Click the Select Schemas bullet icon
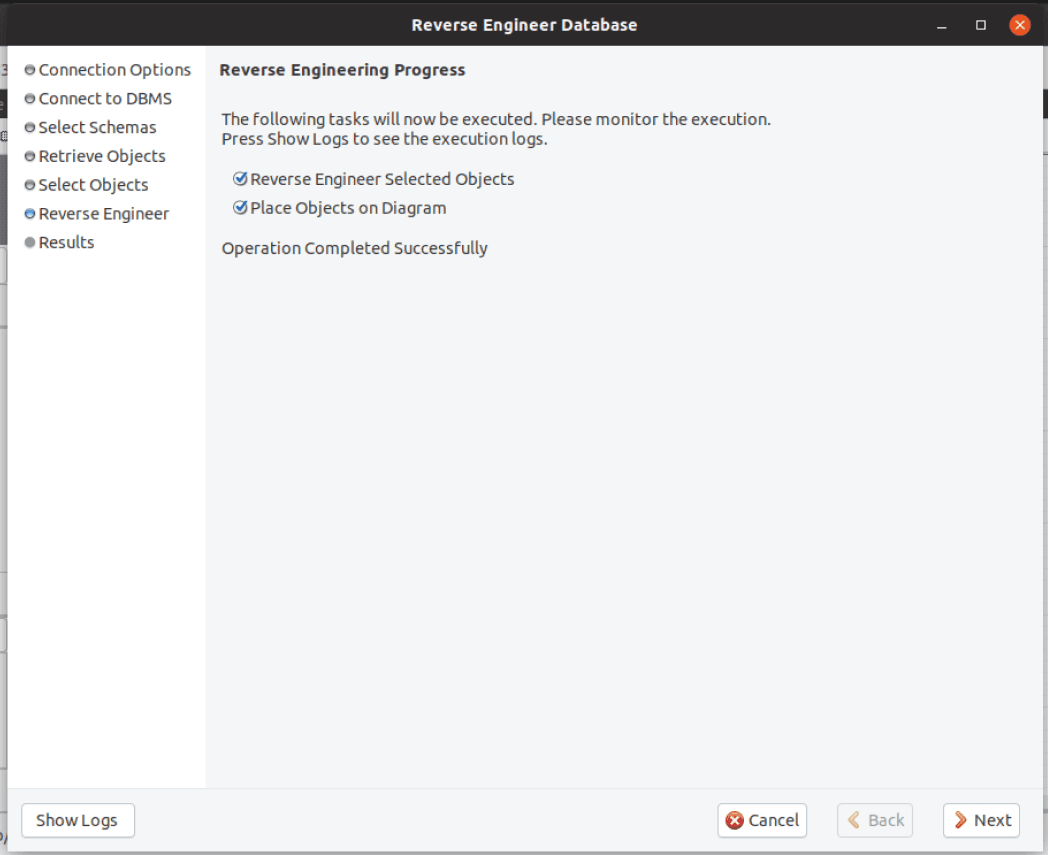The image size is (1048, 855). [30, 128]
